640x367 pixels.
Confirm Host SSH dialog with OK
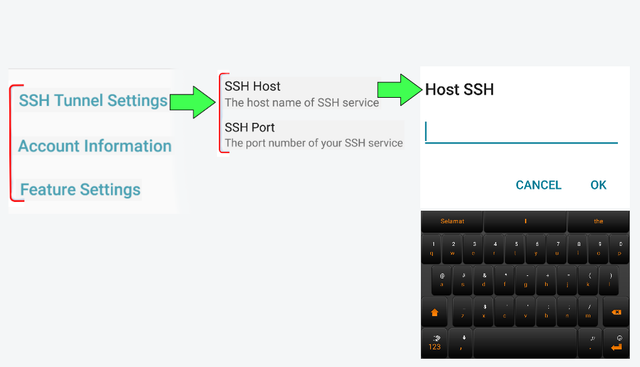[x=598, y=185]
